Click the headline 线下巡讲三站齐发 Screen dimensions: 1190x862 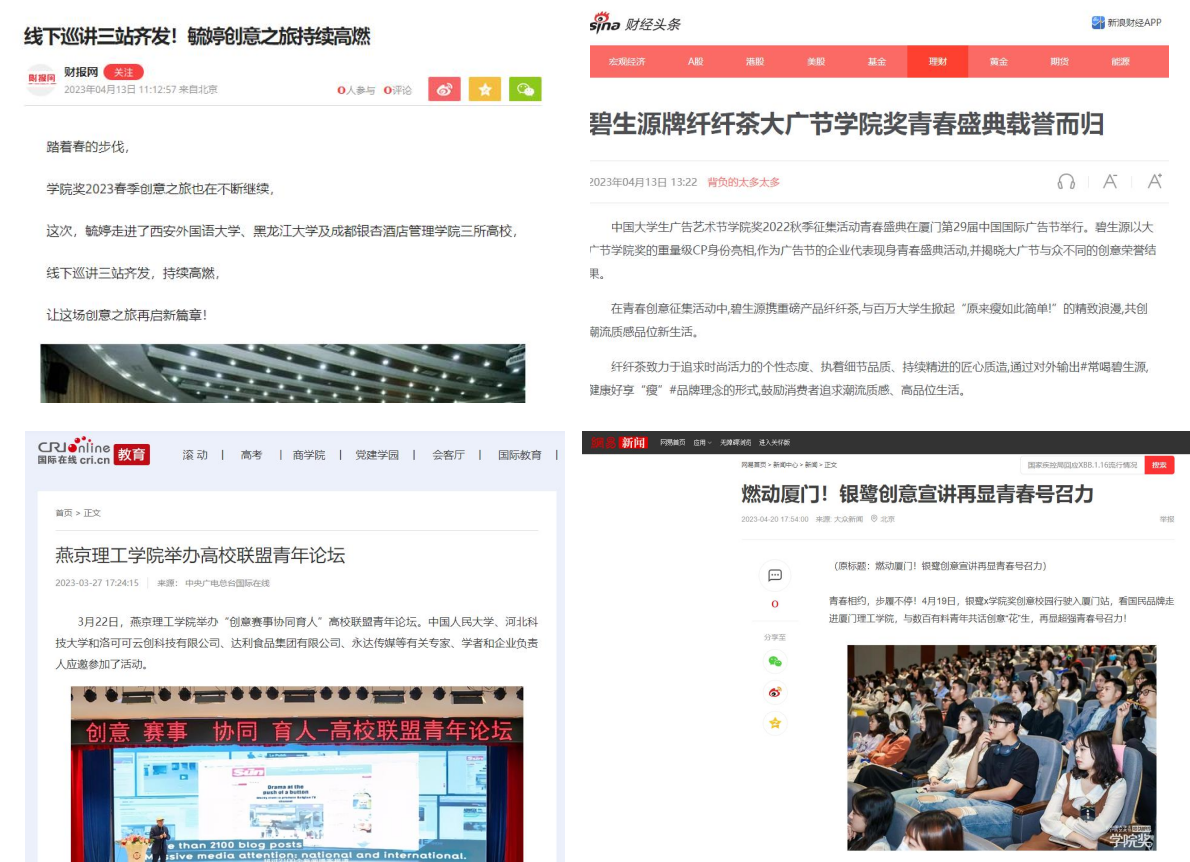pyautogui.click(x=197, y=36)
